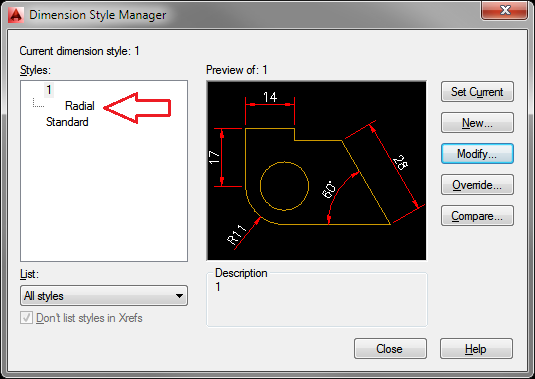Click the dropdown arrow of List combo box
535x379 pixels.
(x=179, y=296)
